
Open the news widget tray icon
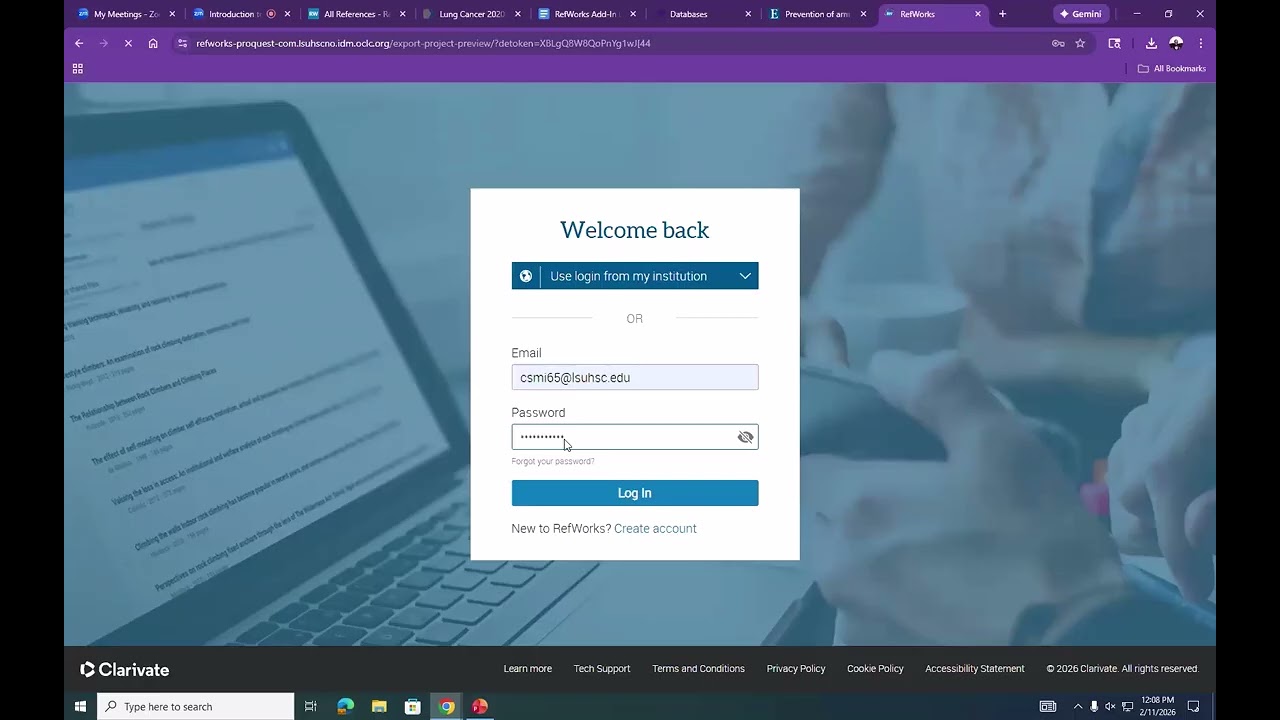point(1048,706)
